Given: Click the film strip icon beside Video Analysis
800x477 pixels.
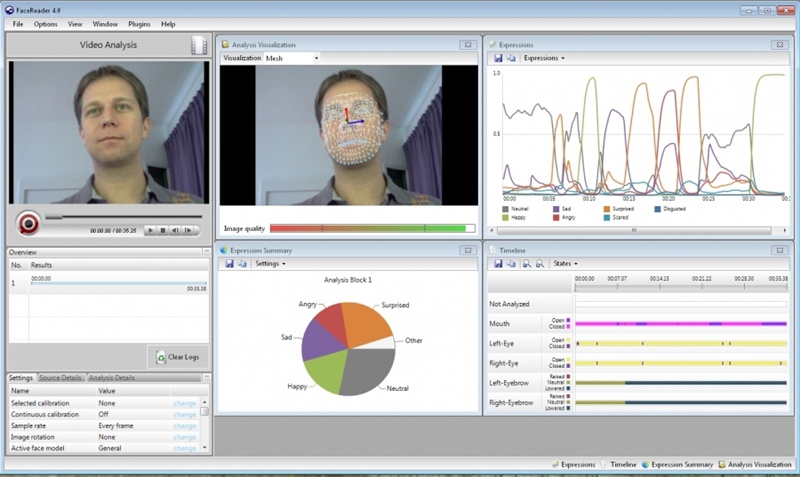Looking at the screenshot, I should coord(198,45).
